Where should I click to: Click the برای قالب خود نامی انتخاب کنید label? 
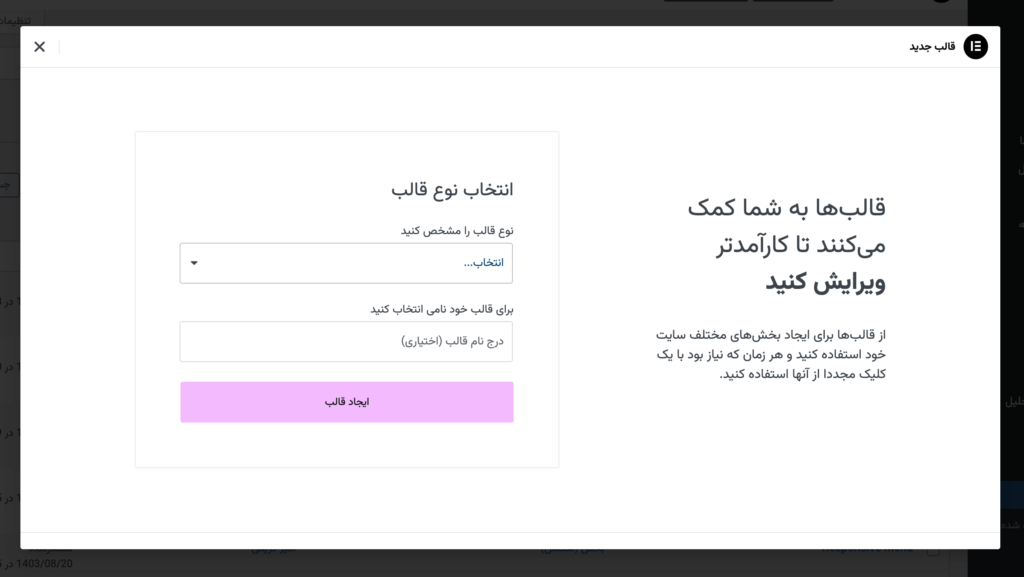tap(442, 309)
